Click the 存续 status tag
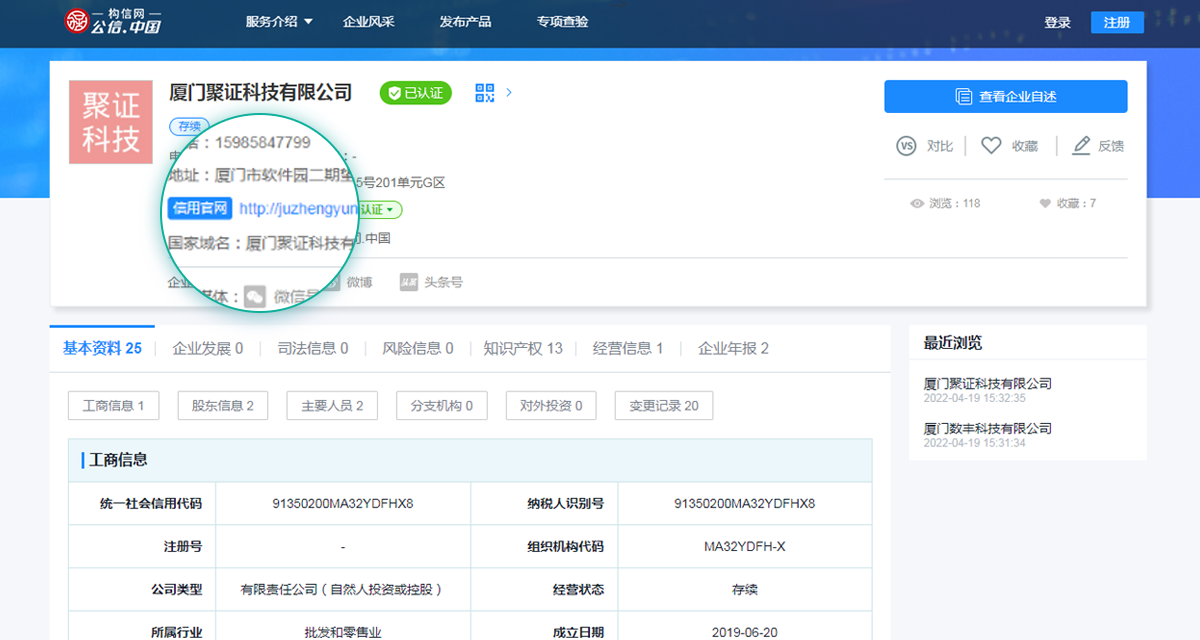 [189, 127]
